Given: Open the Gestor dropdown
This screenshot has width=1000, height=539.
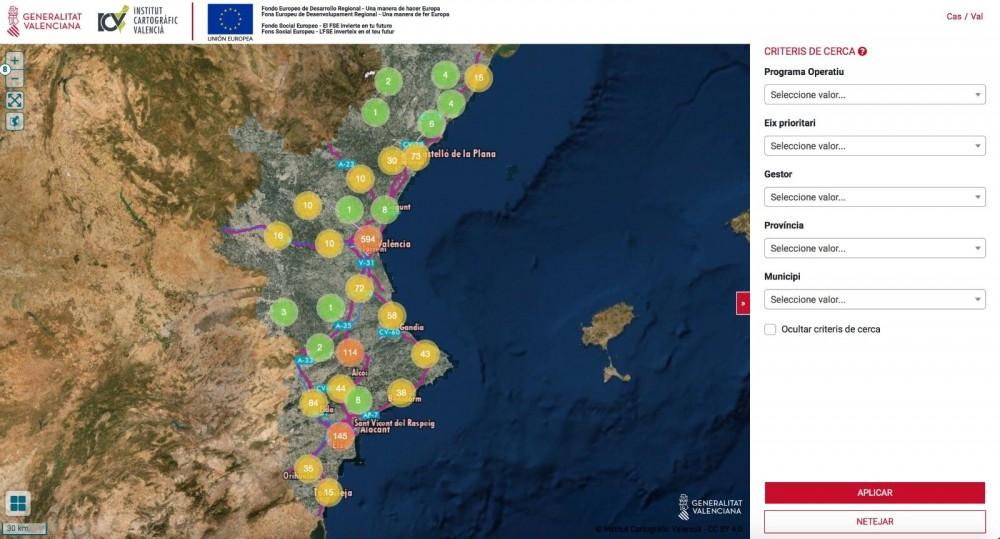Looking at the screenshot, I should pyautogui.click(x=874, y=197).
